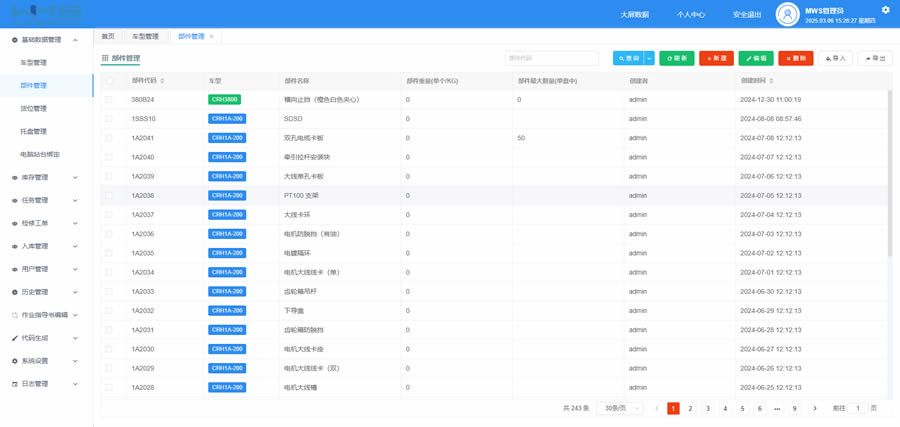Check the row 1A2036 checkbox
Screen dimensions: 900x427
click(109, 234)
